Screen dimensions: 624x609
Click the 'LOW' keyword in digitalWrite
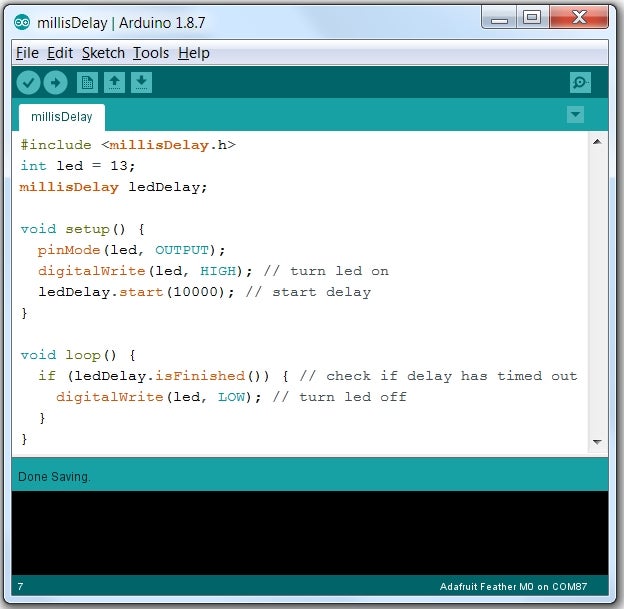point(231,397)
